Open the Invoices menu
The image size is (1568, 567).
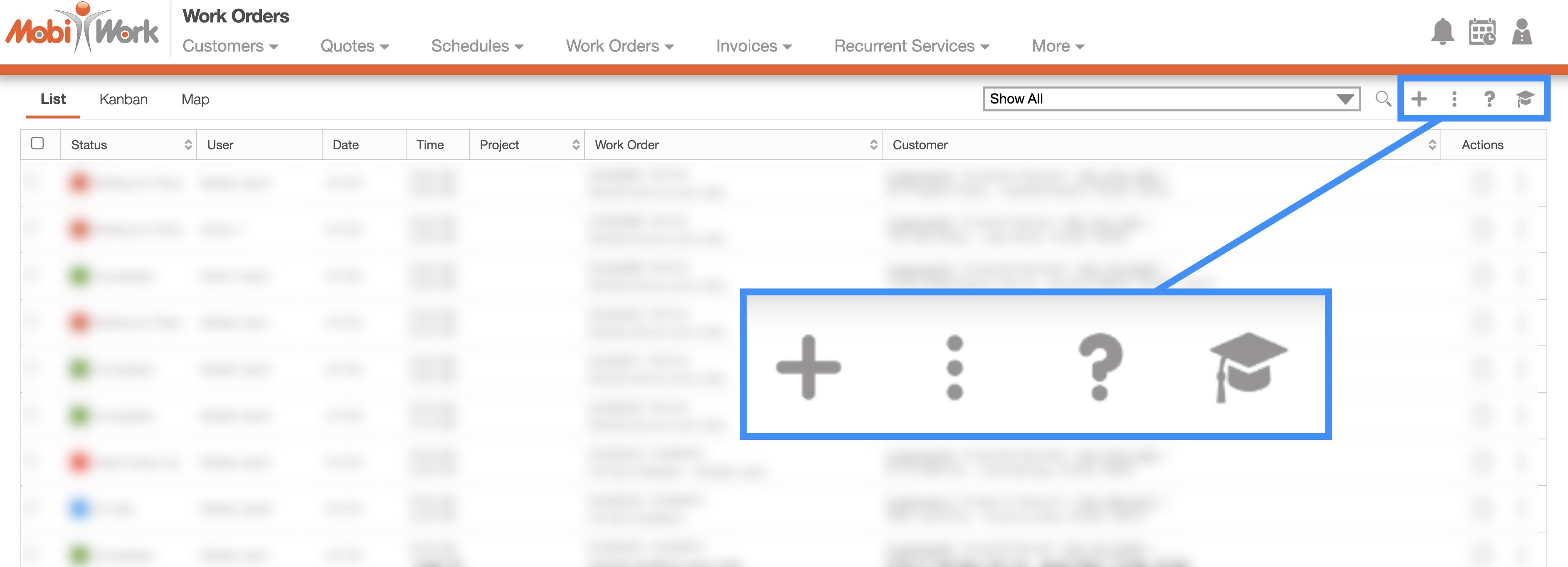[x=754, y=46]
